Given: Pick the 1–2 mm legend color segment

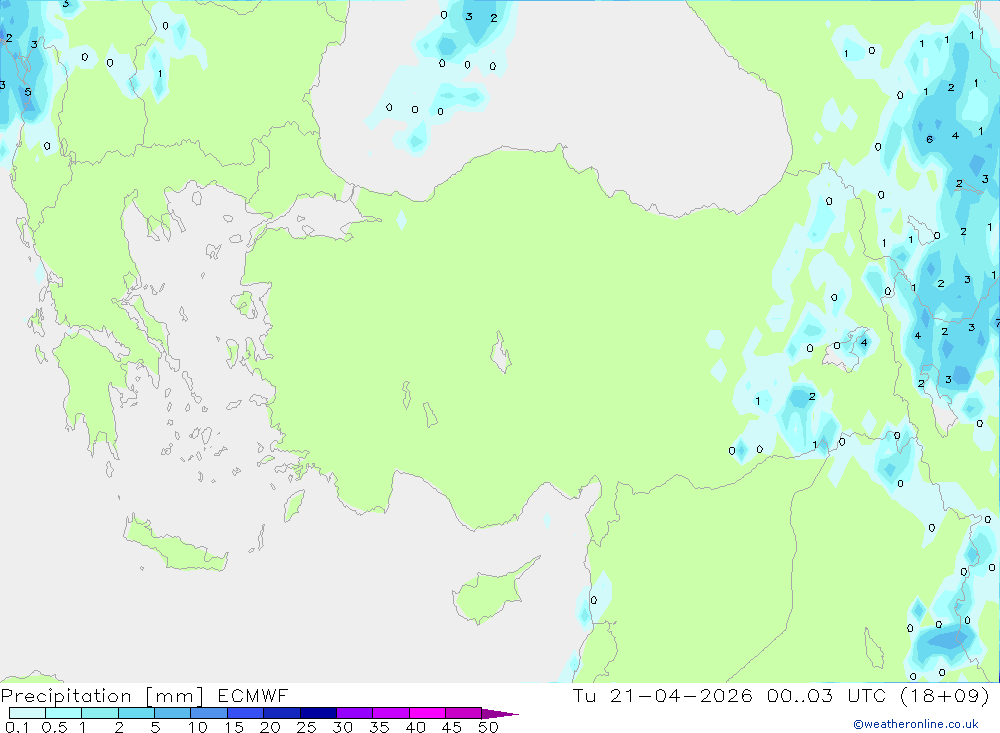Looking at the screenshot, I should pos(99,713).
